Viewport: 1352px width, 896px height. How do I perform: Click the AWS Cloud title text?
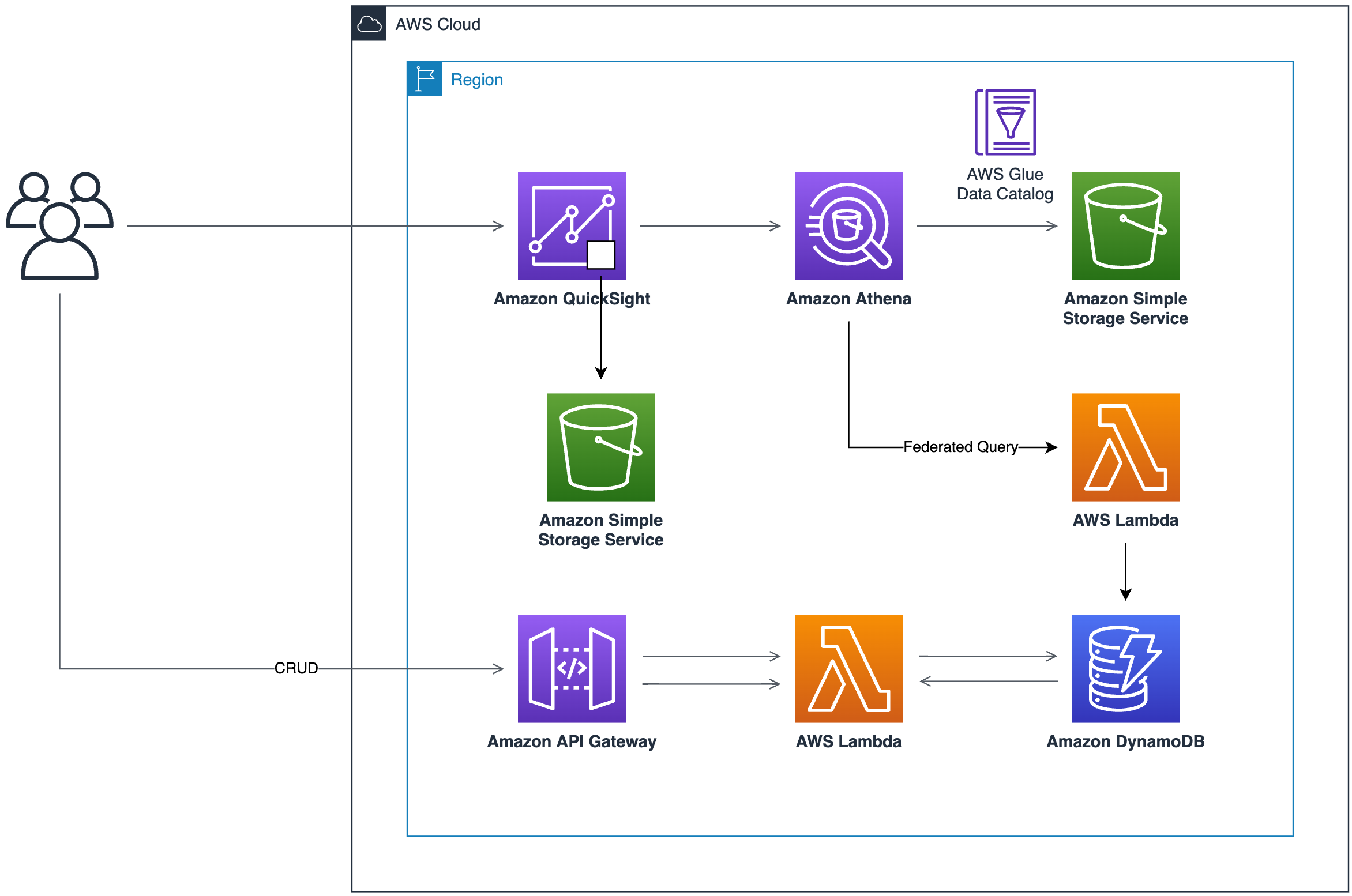(x=437, y=24)
